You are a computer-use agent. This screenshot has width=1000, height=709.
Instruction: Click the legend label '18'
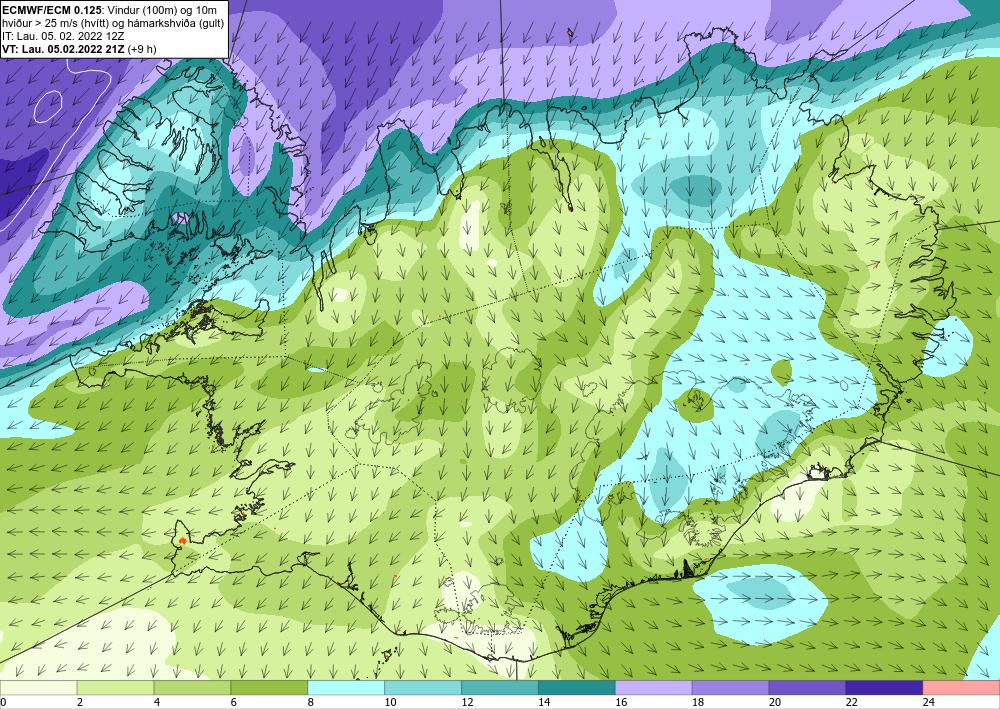pos(698,702)
